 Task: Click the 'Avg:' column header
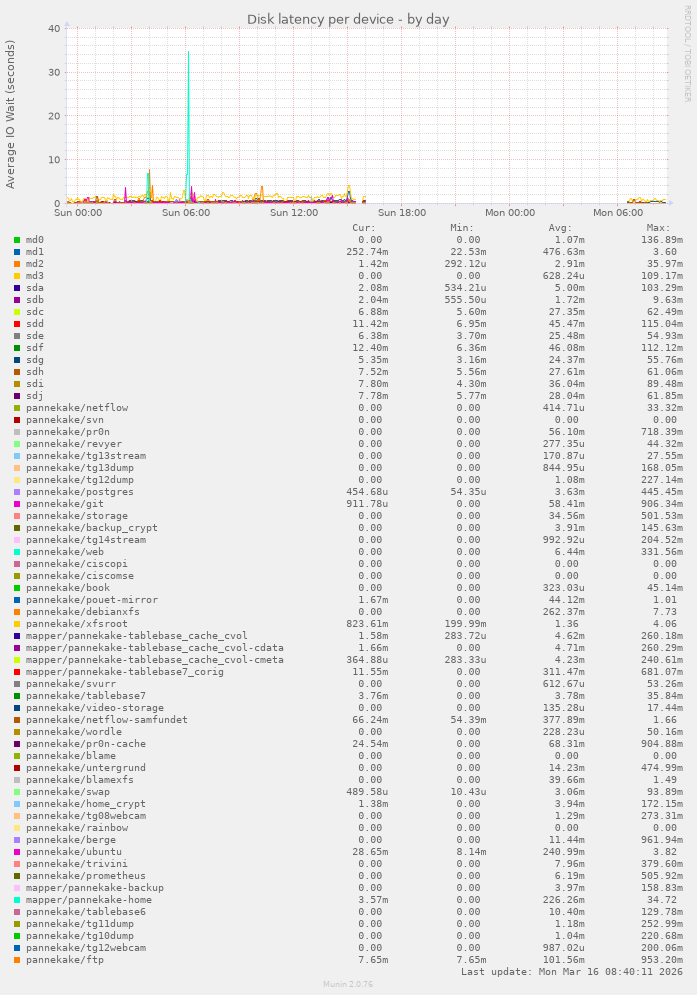pos(561,228)
